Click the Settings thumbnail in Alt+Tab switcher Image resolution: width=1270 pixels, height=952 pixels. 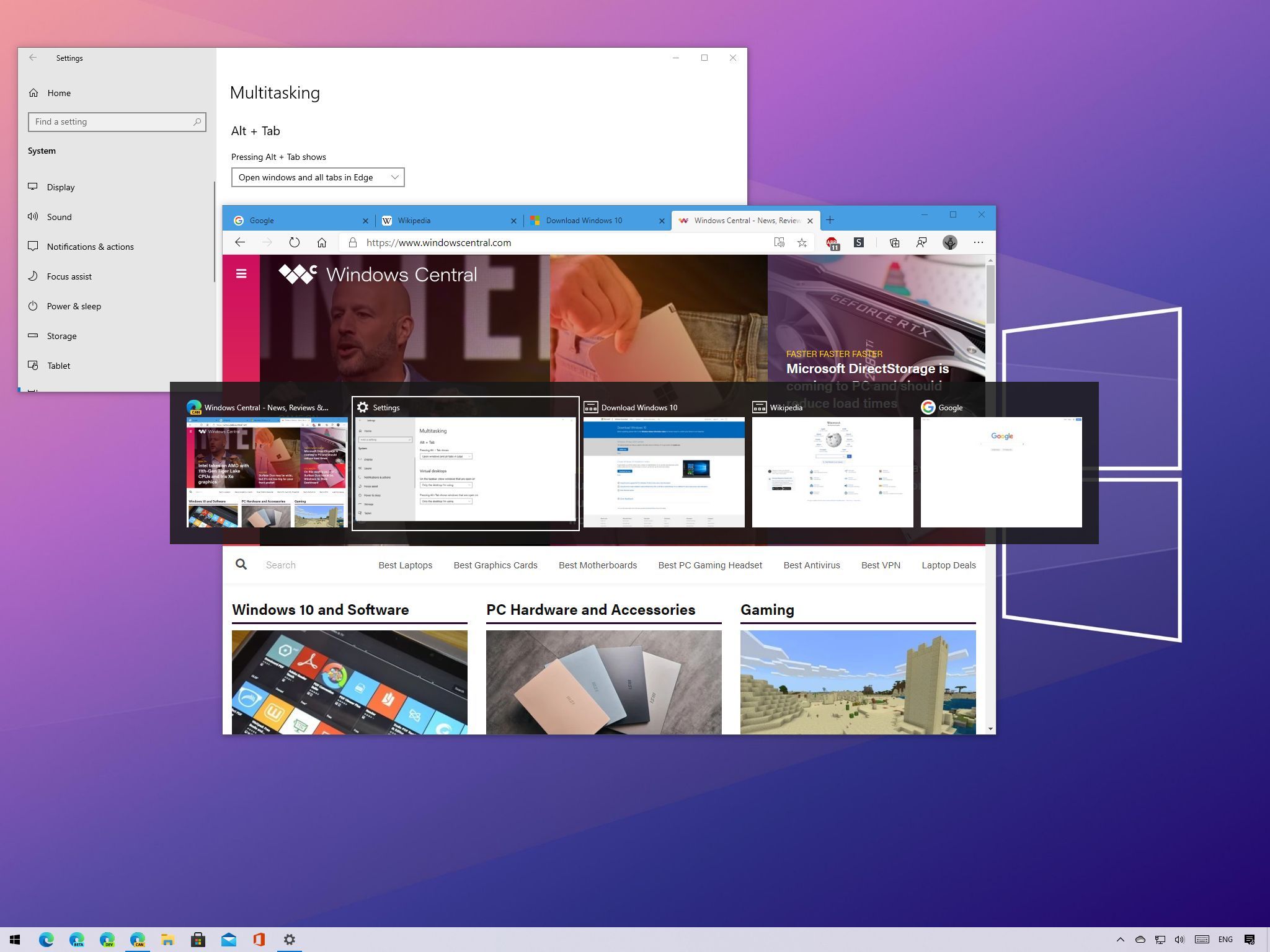point(465,462)
